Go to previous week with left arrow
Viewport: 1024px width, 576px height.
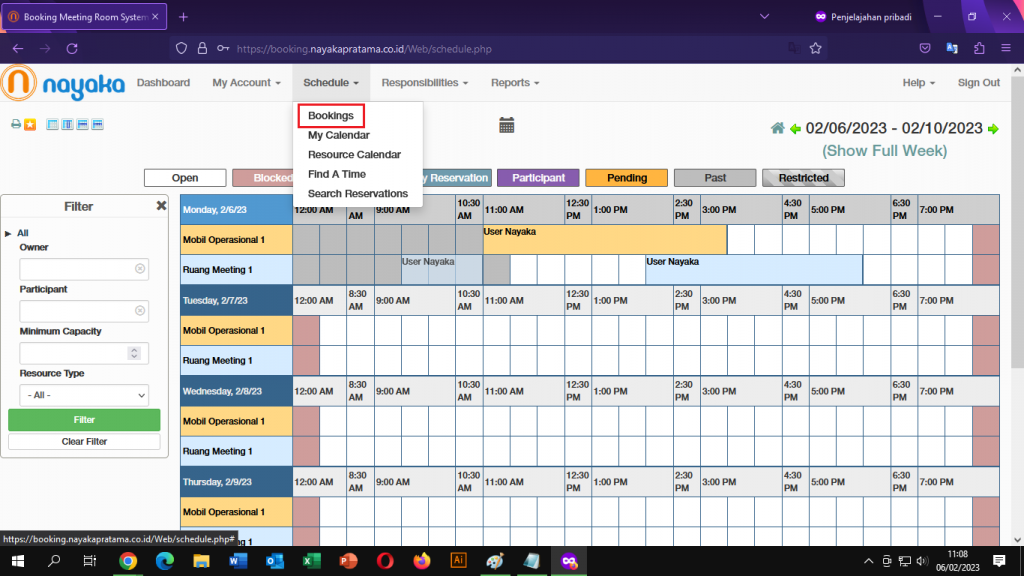[x=795, y=128]
